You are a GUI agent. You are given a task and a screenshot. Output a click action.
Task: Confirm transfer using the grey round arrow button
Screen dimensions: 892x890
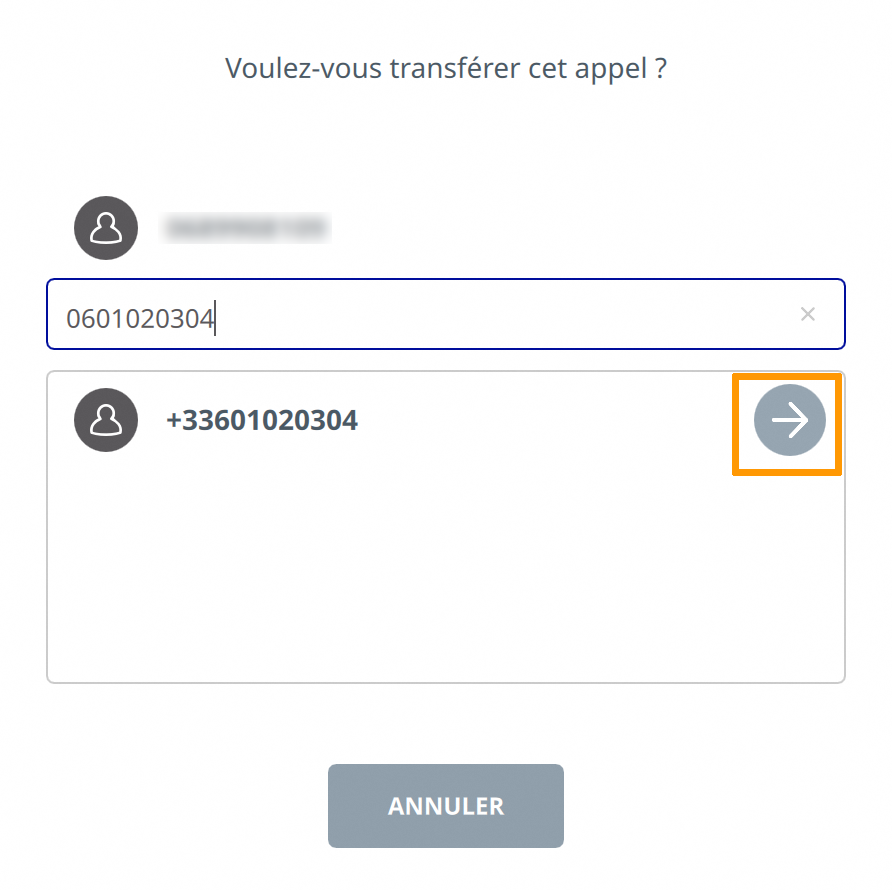(789, 421)
